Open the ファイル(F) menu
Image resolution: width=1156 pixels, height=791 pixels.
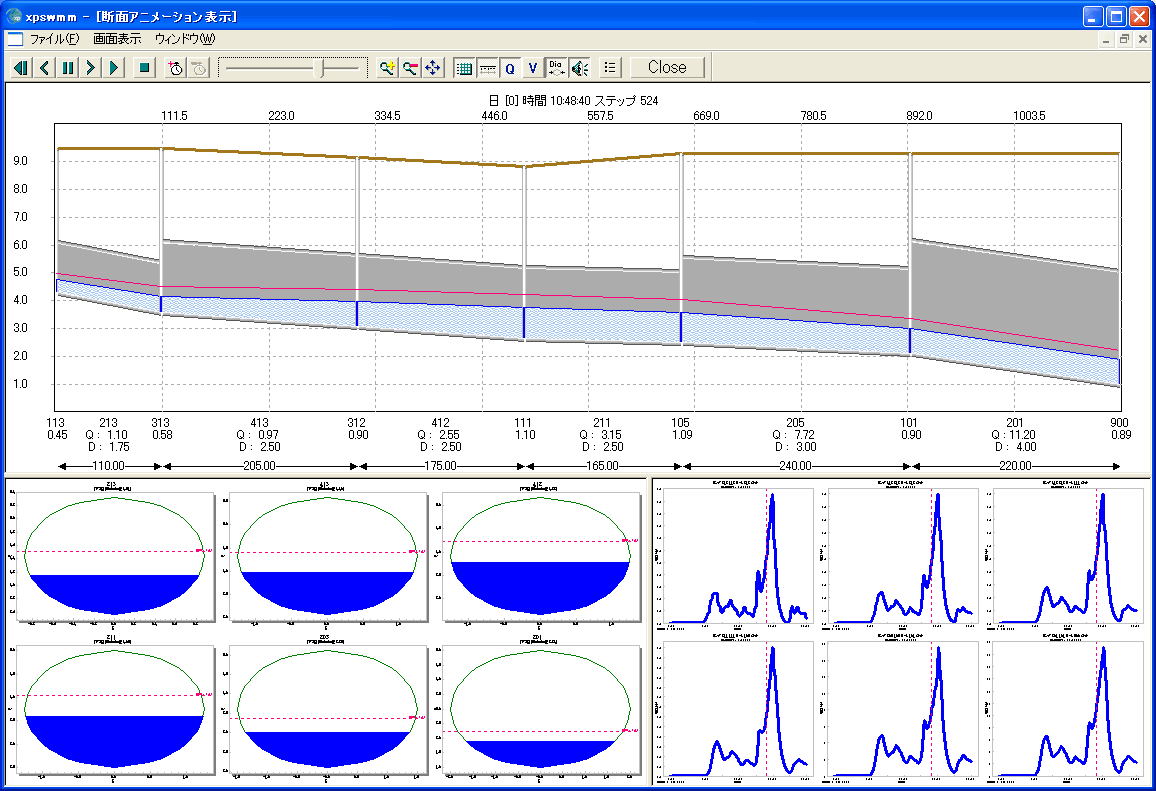tap(54, 39)
